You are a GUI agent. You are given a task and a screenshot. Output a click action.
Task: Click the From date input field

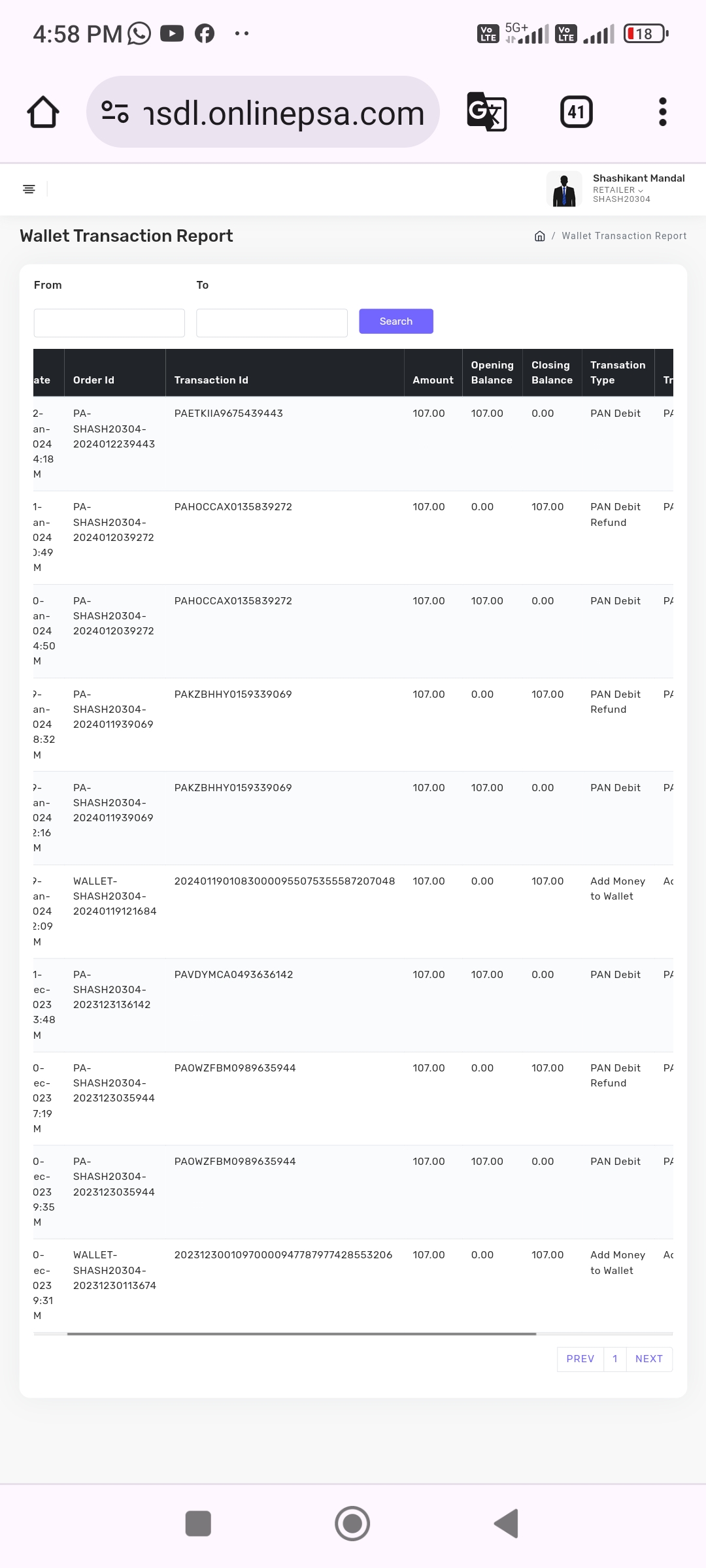(x=109, y=323)
